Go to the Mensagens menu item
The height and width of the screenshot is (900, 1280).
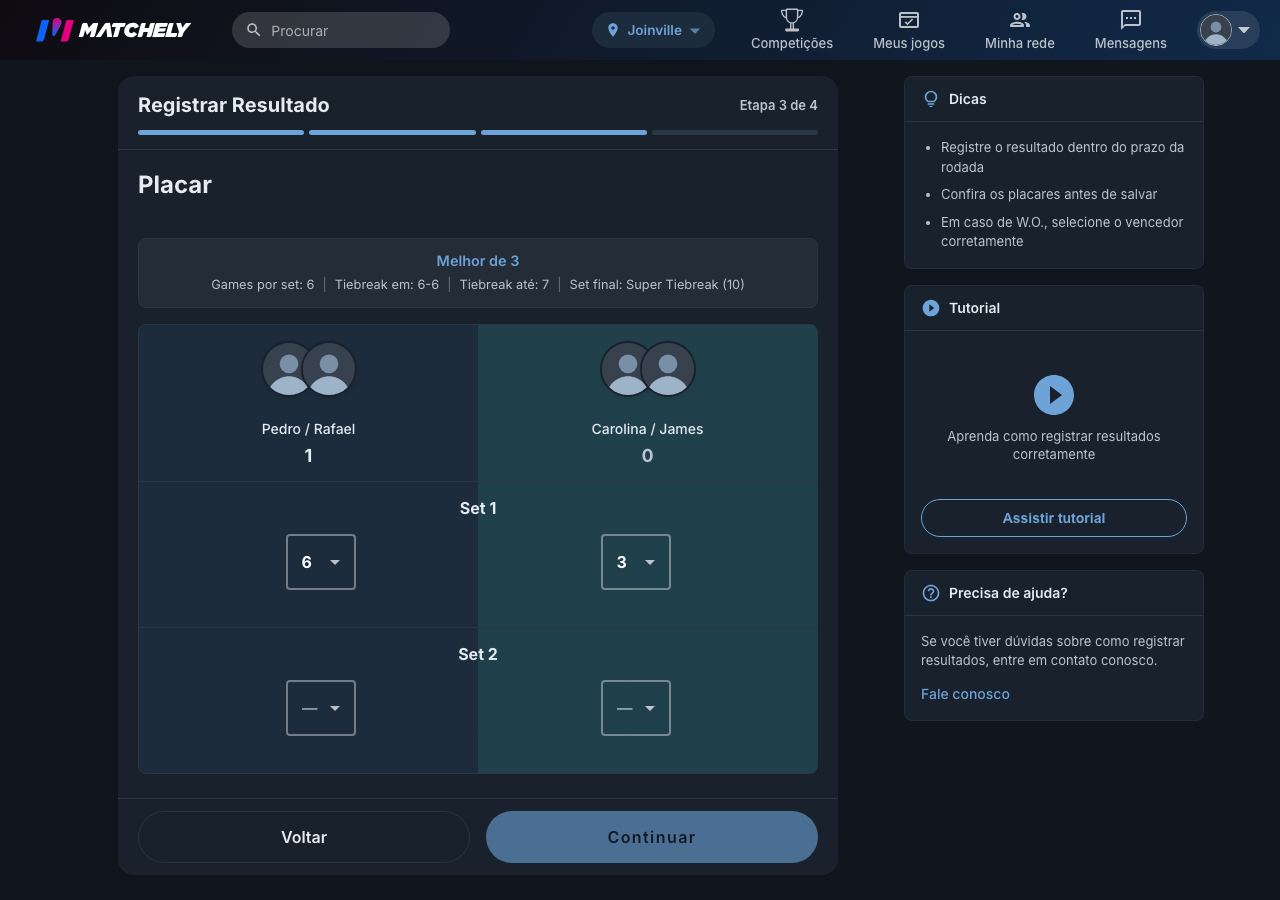coord(1131,30)
